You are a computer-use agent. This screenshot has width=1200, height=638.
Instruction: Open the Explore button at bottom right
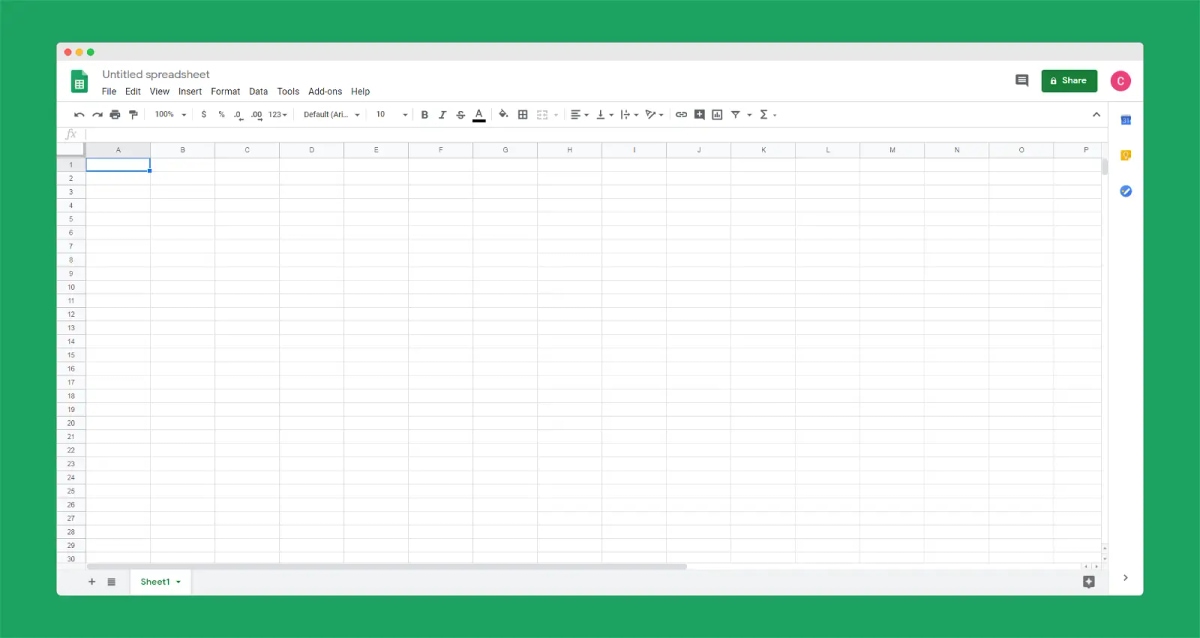(1089, 581)
